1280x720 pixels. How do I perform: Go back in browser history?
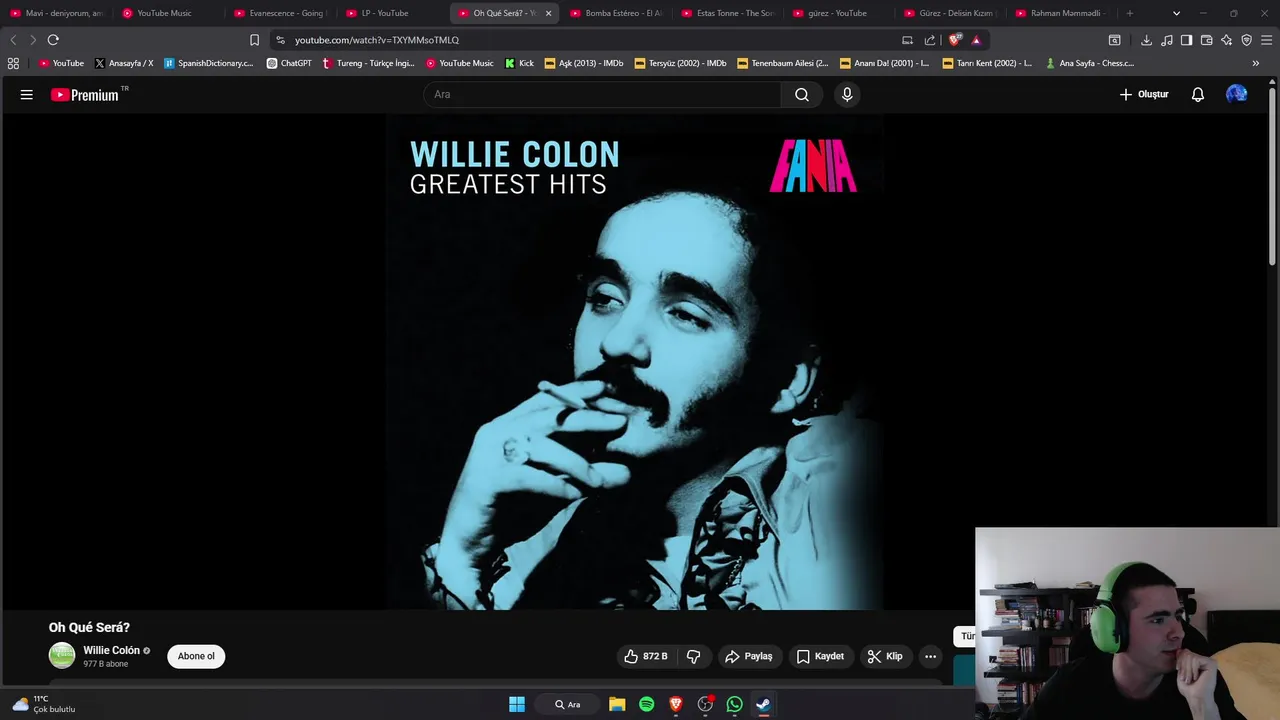click(13, 40)
